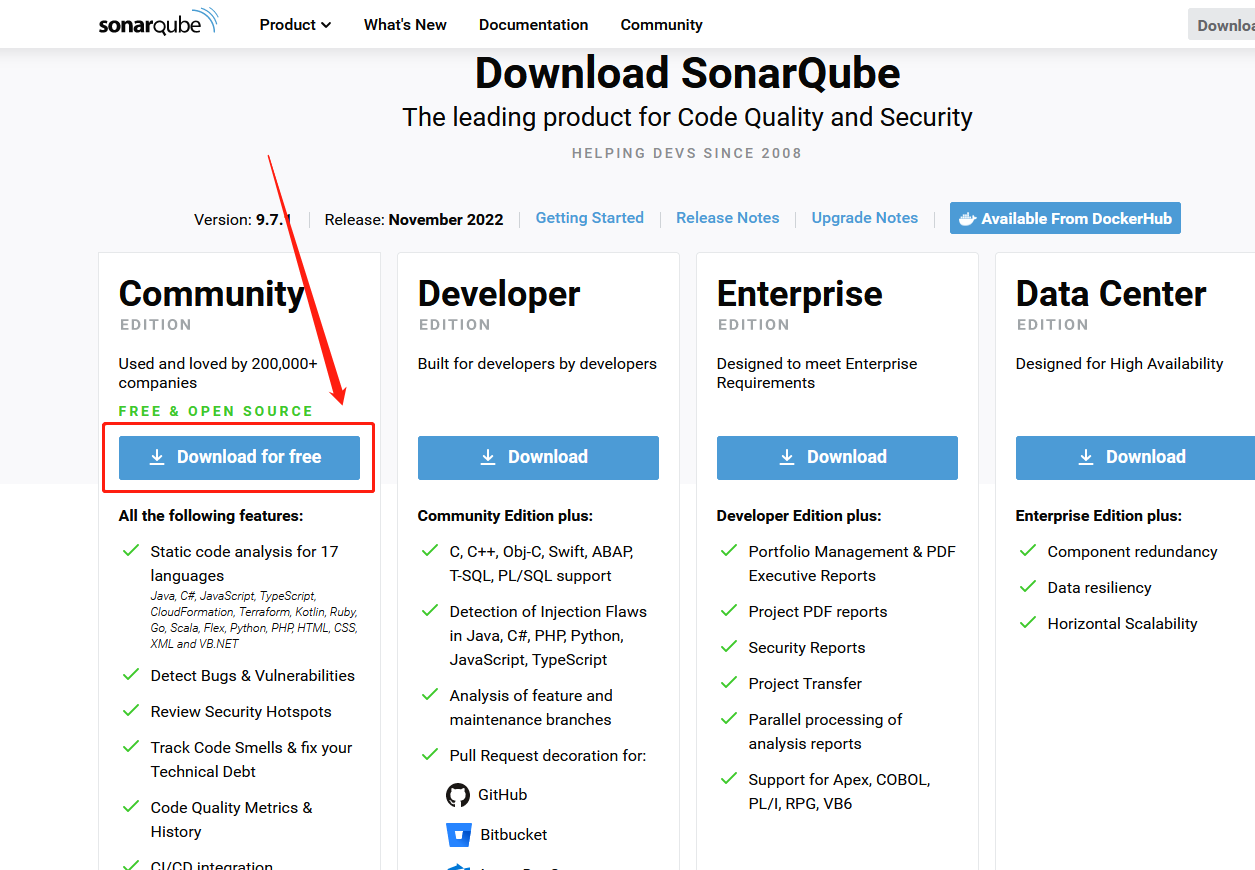Click "Used and loved by 200,000+ companies"
1255x870 pixels.
(218, 373)
